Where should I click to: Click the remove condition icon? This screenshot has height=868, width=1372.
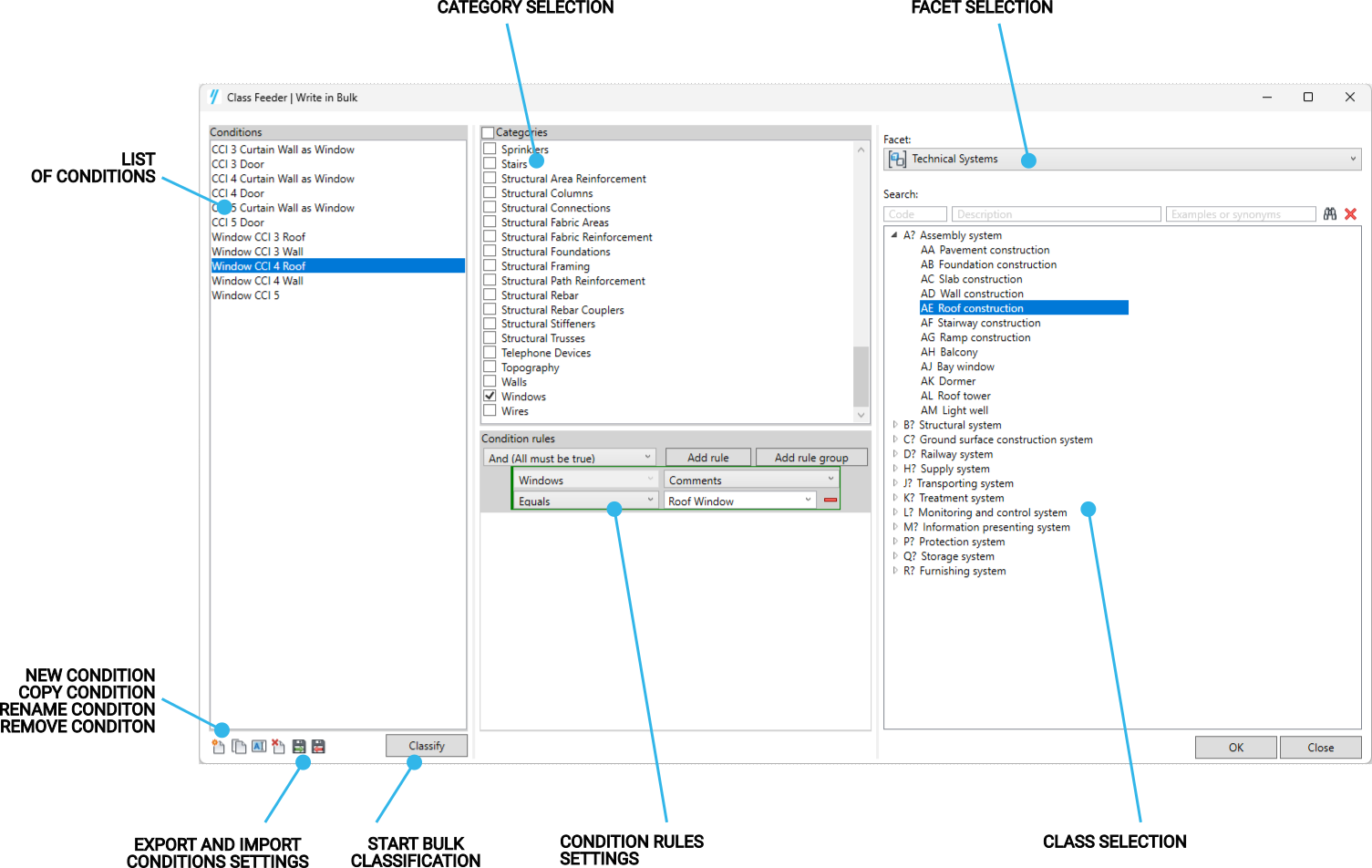click(279, 747)
